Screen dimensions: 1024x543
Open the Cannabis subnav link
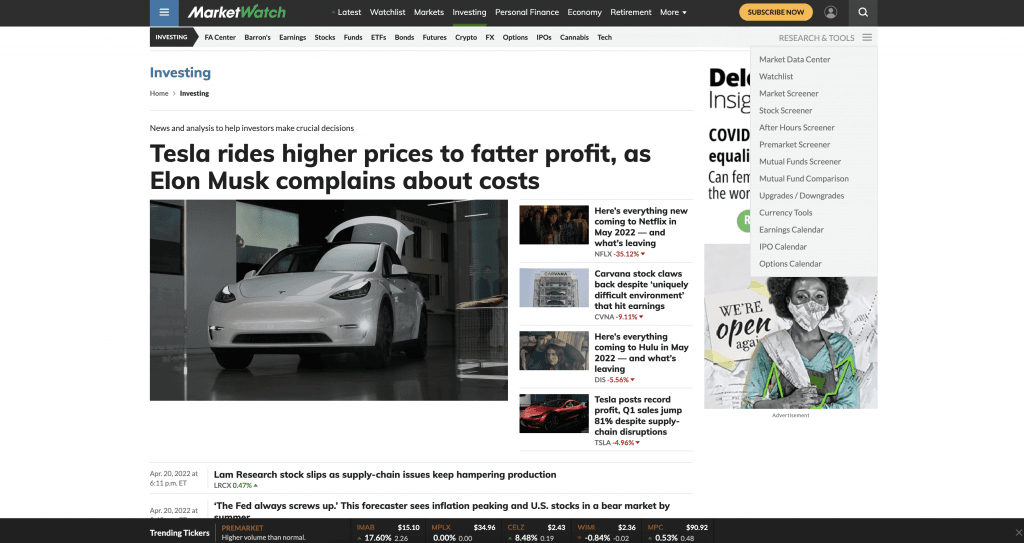click(574, 38)
